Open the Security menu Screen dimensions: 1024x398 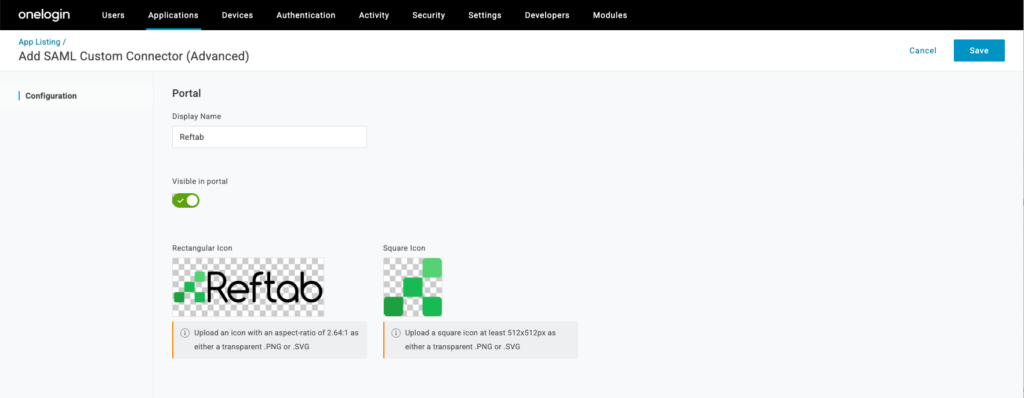click(x=428, y=15)
